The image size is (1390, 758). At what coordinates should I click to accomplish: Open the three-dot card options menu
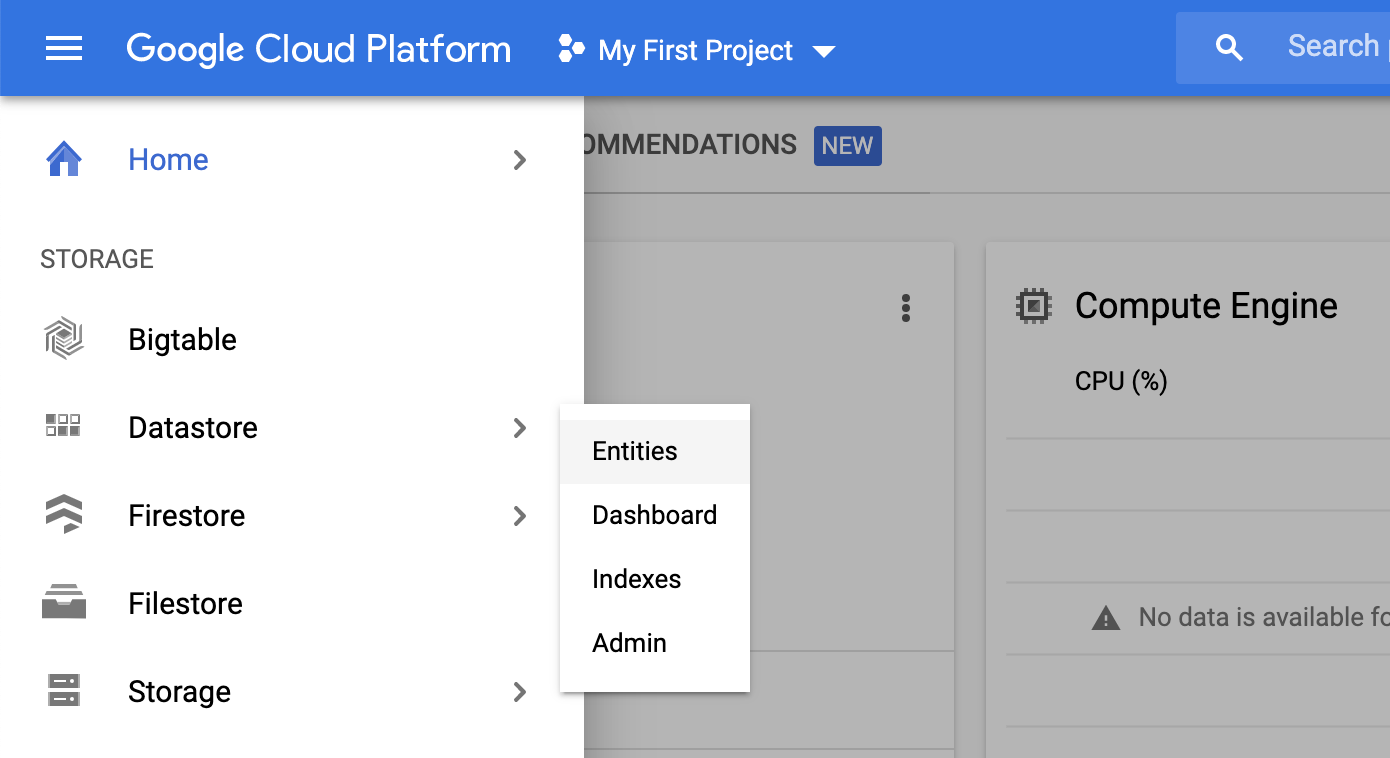(x=905, y=308)
